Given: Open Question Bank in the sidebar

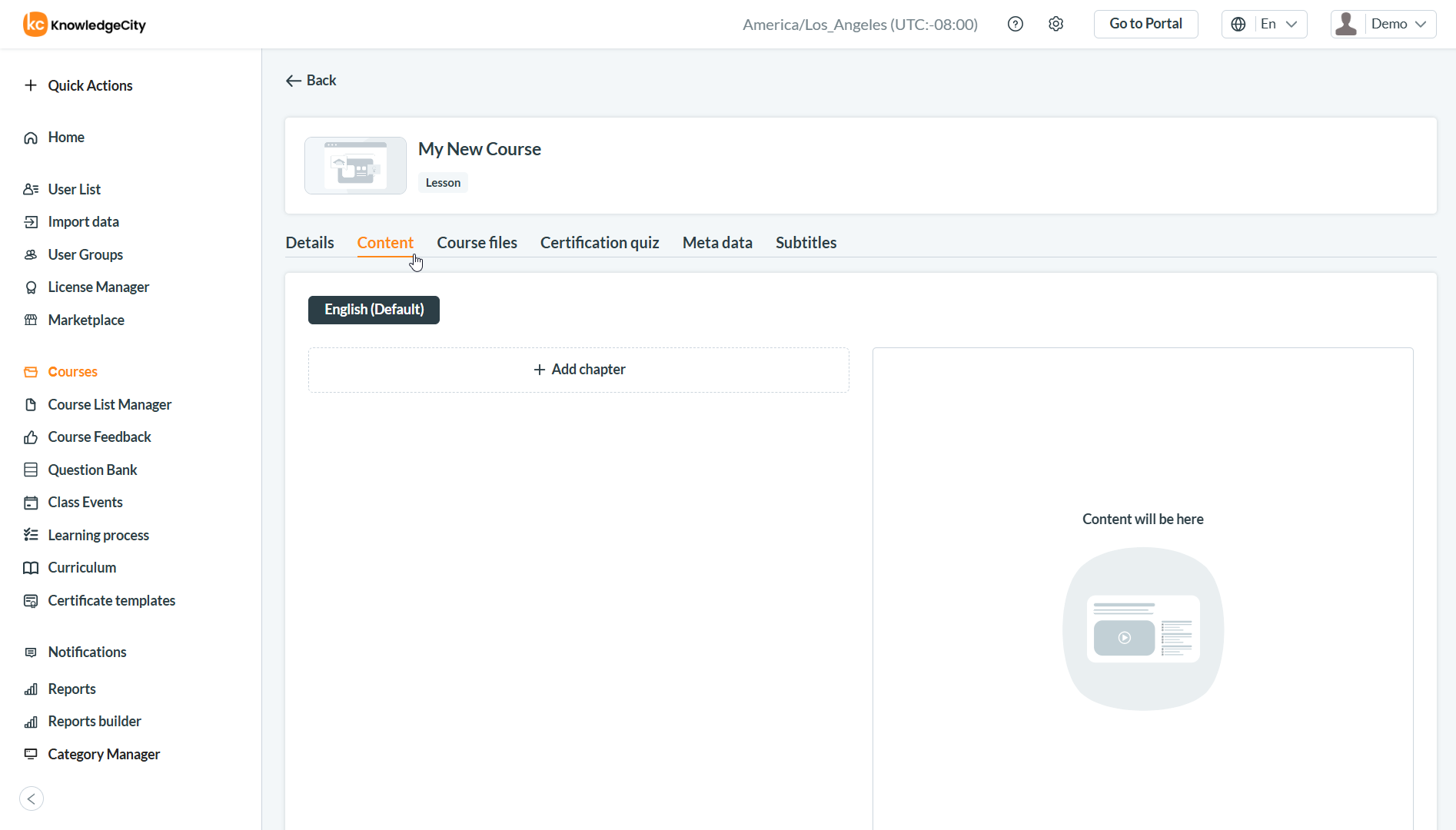Looking at the screenshot, I should [x=92, y=470].
